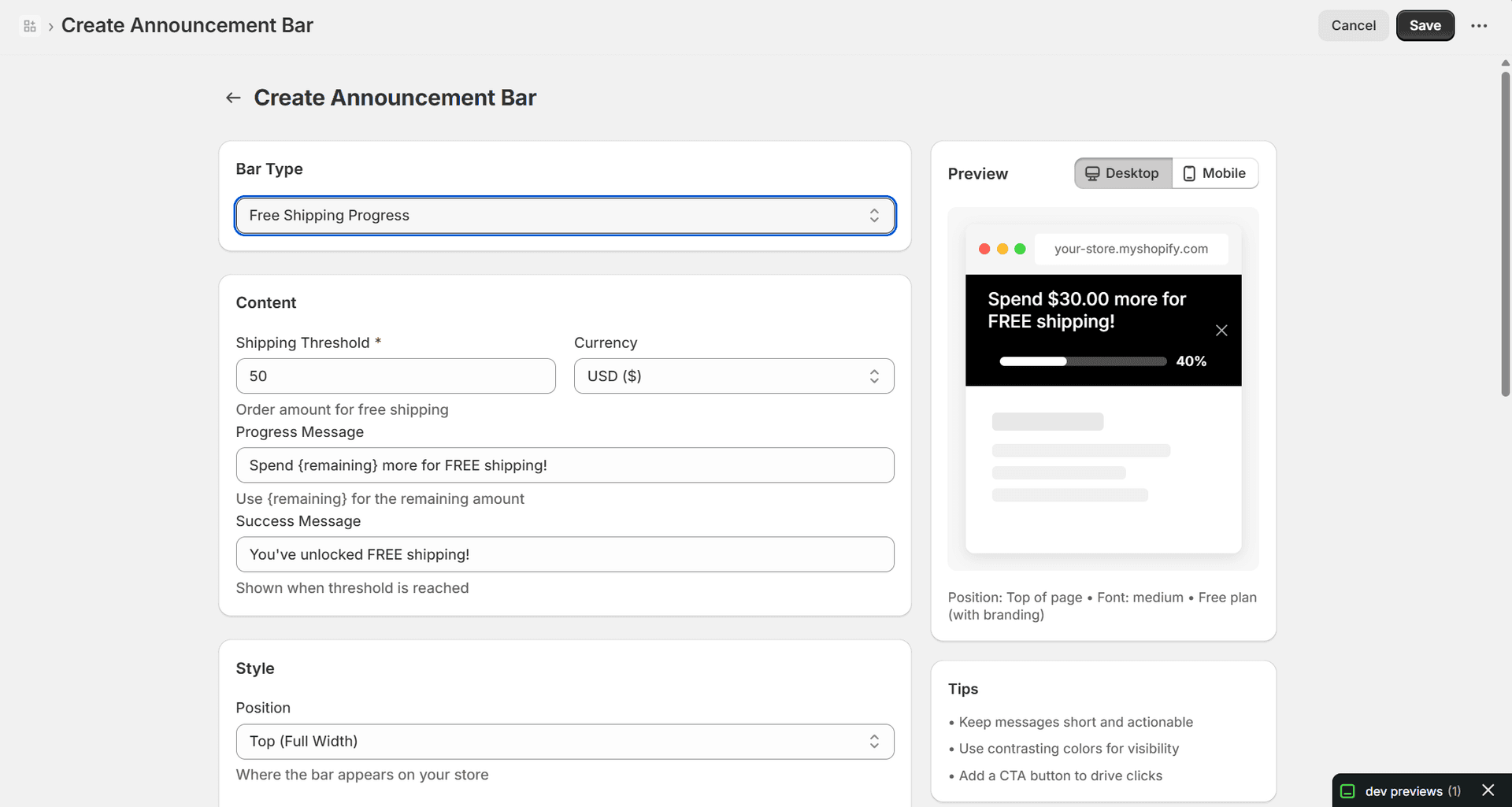Click the shipping progress bar in the preview
The image size is (1512, 807).
1082,361
